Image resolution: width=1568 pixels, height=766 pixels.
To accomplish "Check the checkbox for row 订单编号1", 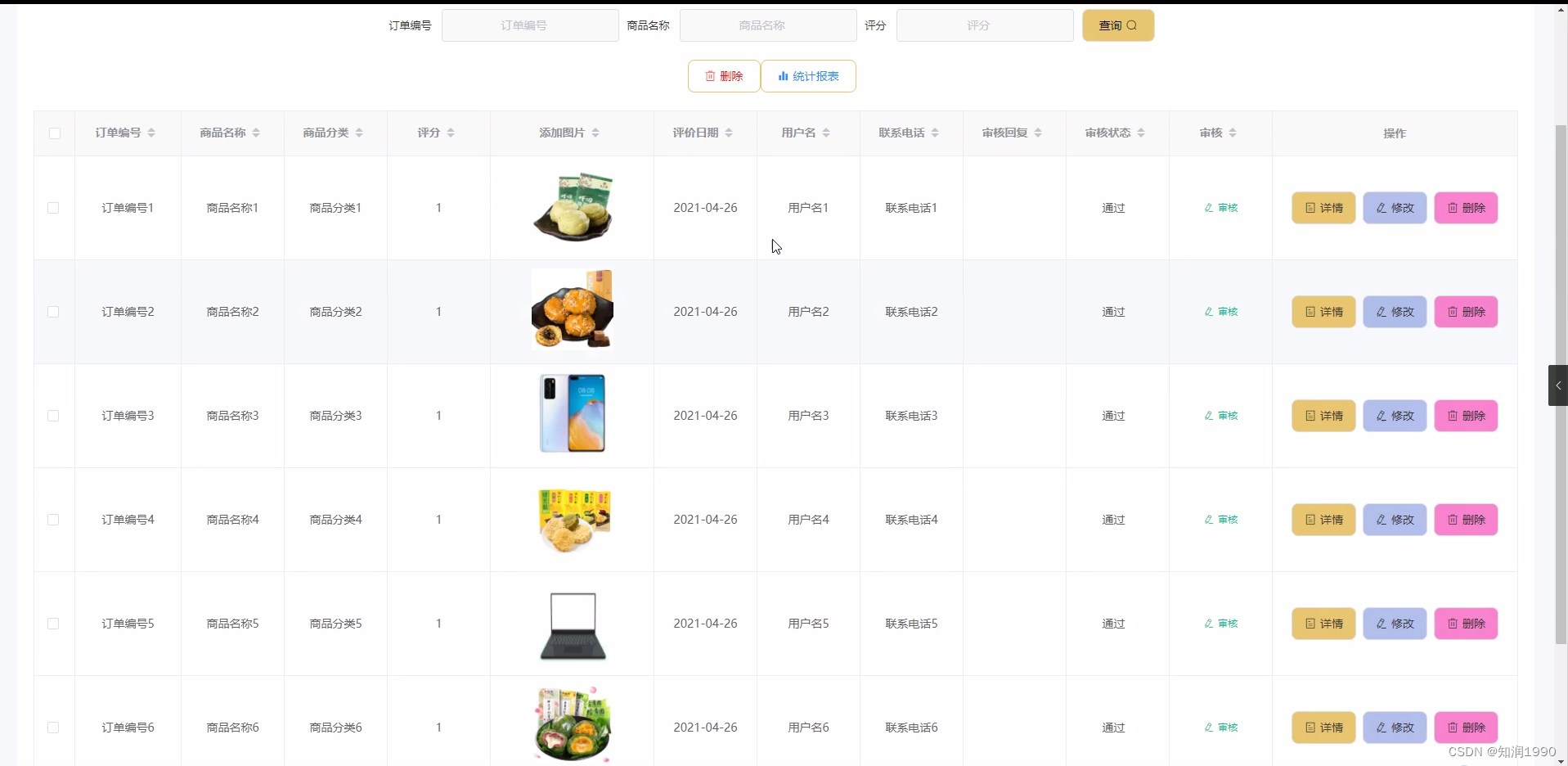I will click(53, 208).
